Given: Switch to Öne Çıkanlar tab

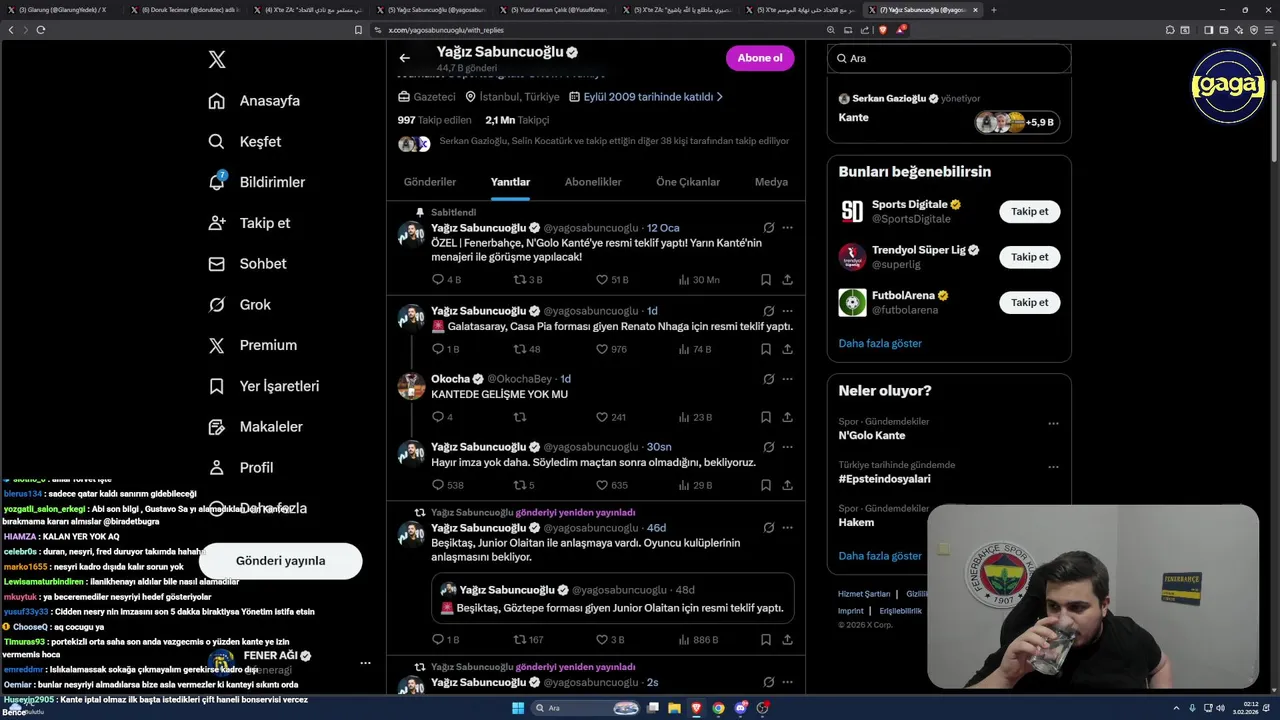Looking at the screenshot, I should pos(688,182).
